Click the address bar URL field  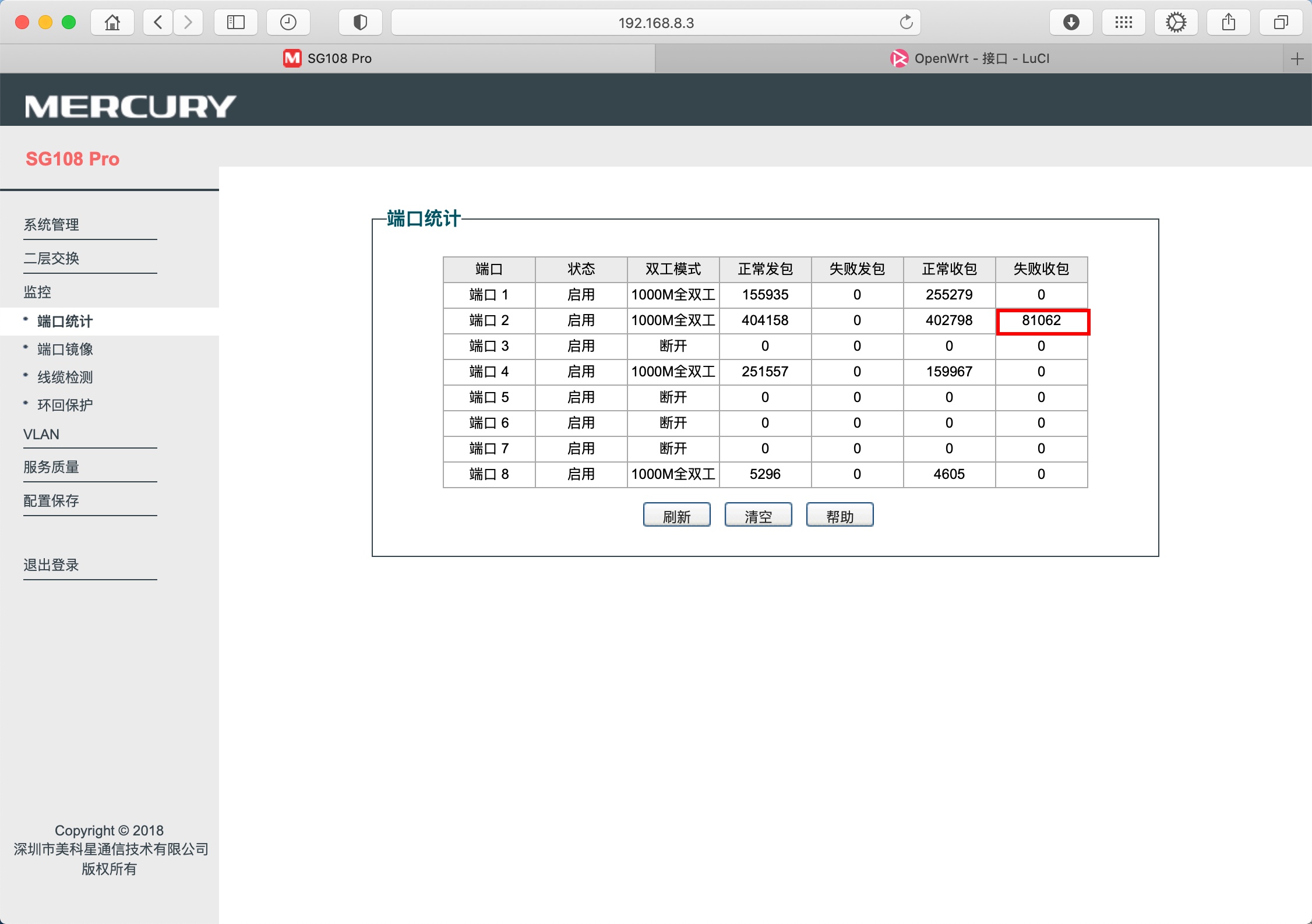[655, 22]
